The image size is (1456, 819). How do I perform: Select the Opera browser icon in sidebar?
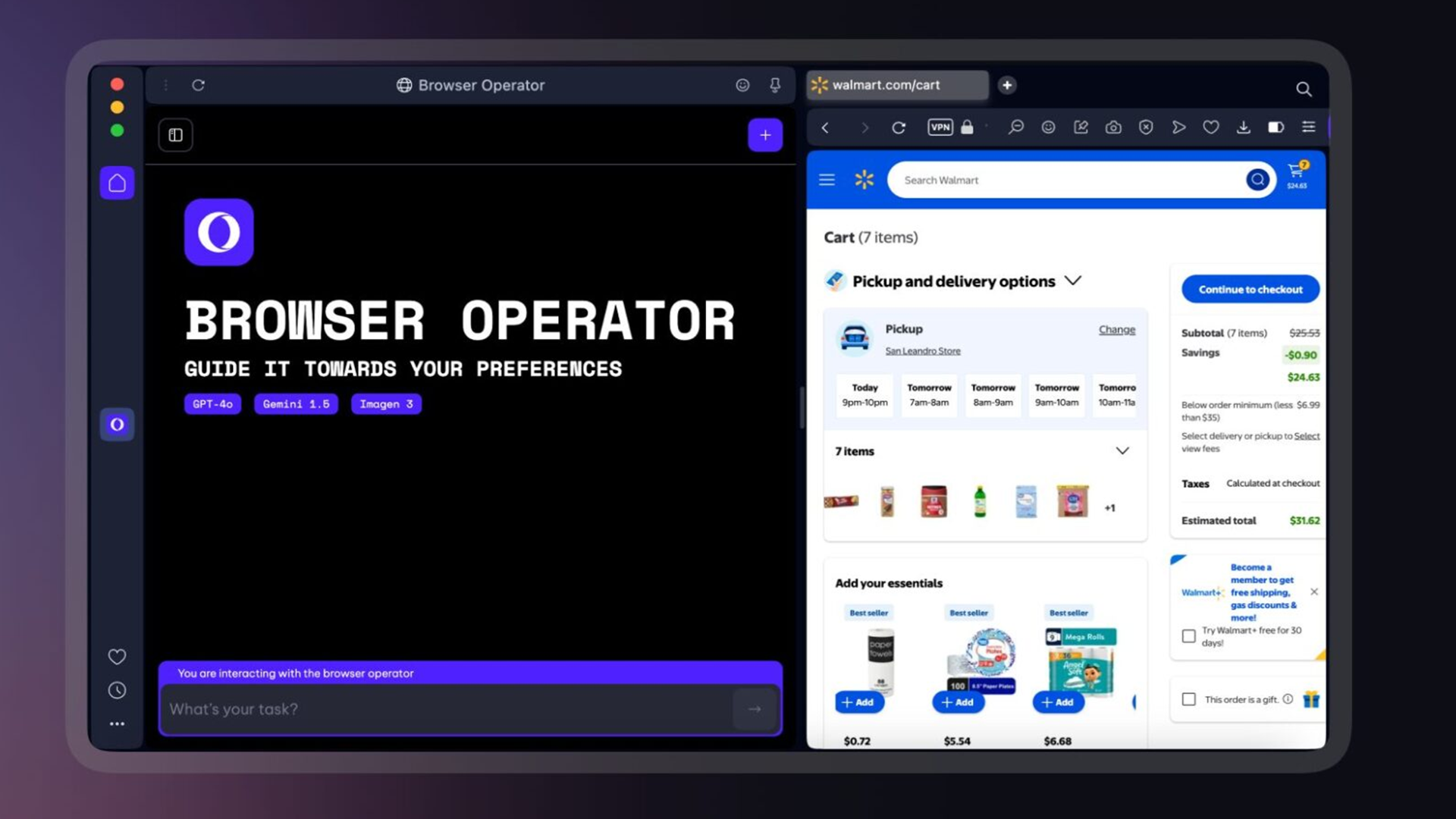click(x=117, y=425)
